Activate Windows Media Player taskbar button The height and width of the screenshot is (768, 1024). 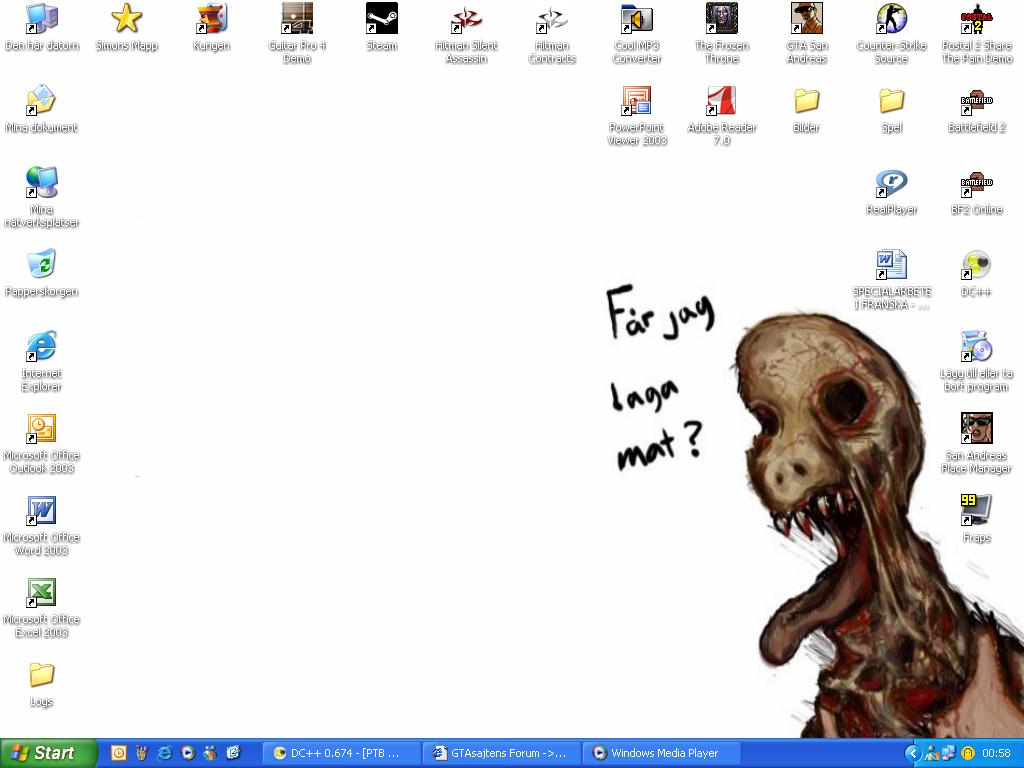click(661, 753)
